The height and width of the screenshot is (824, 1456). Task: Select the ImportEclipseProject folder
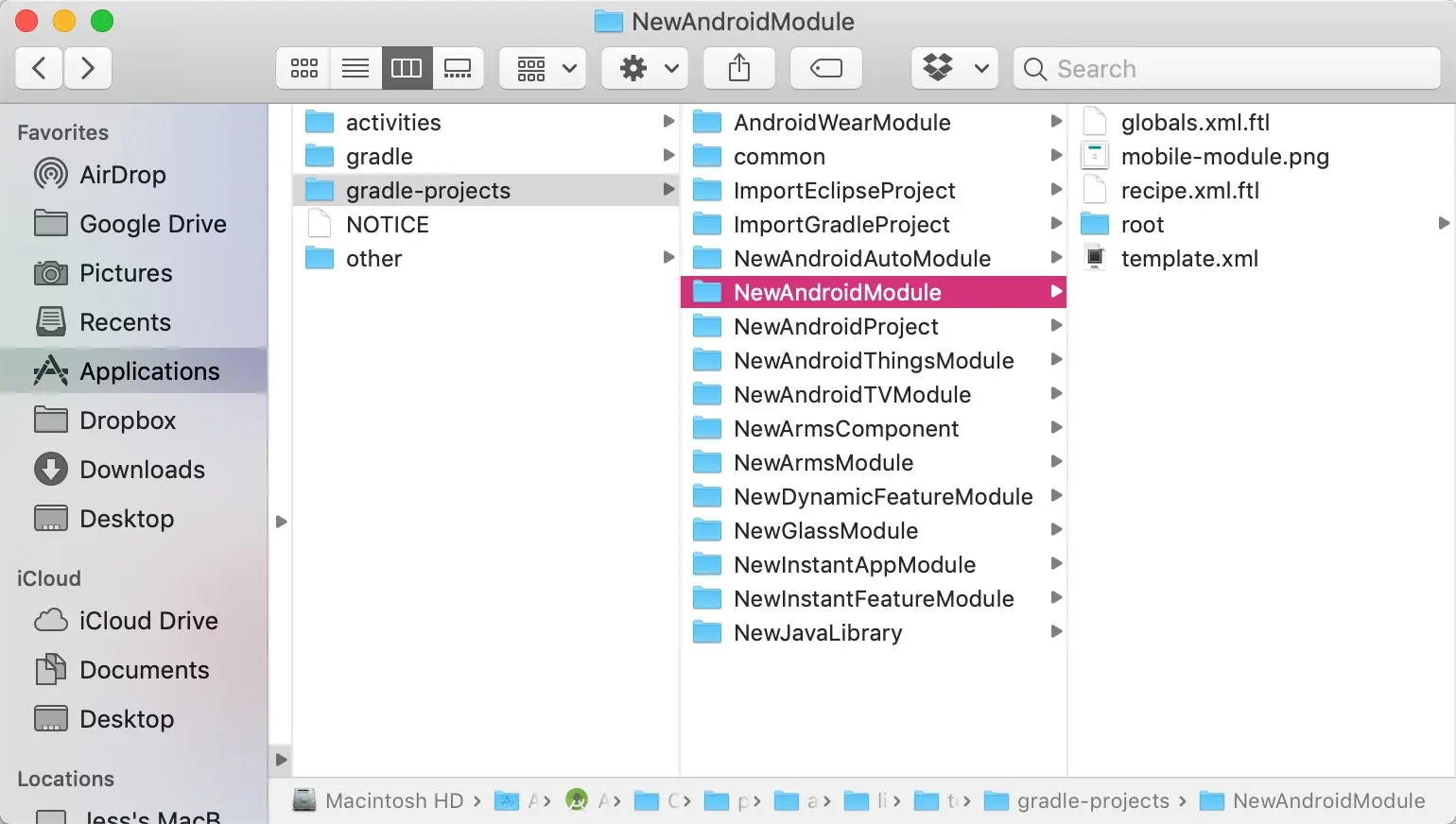point(873,190)
